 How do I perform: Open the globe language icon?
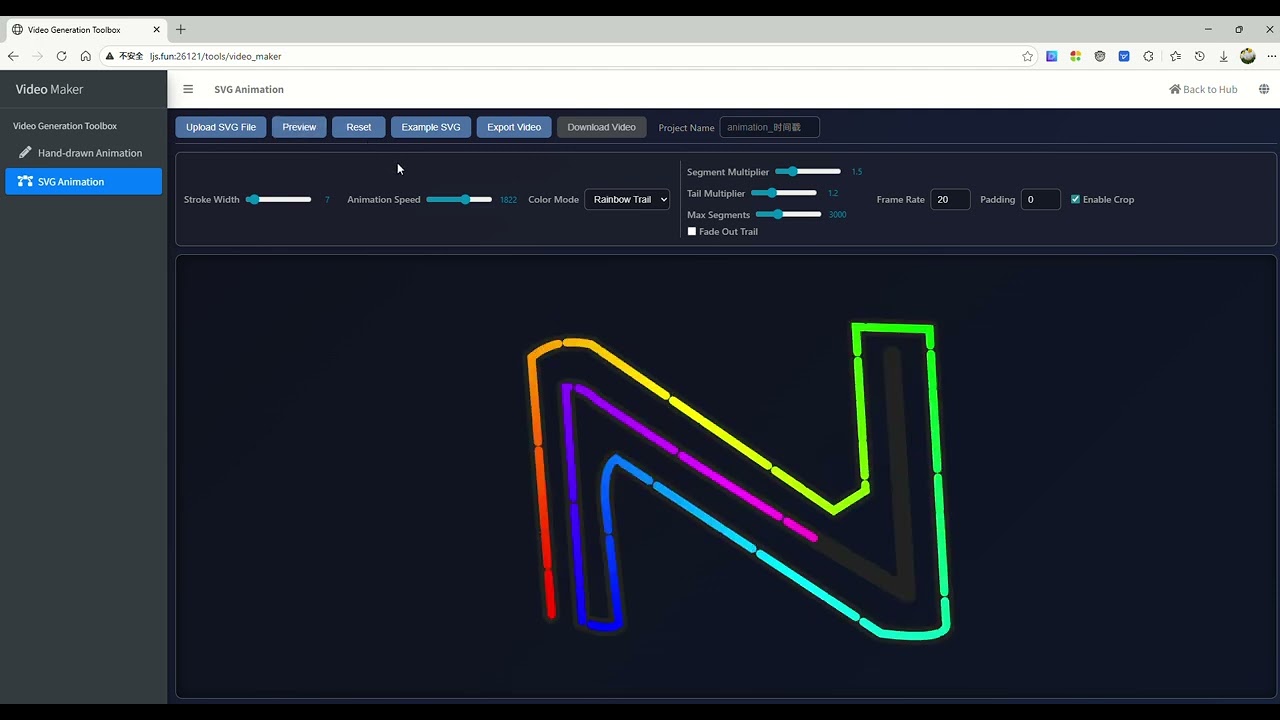1264,89
